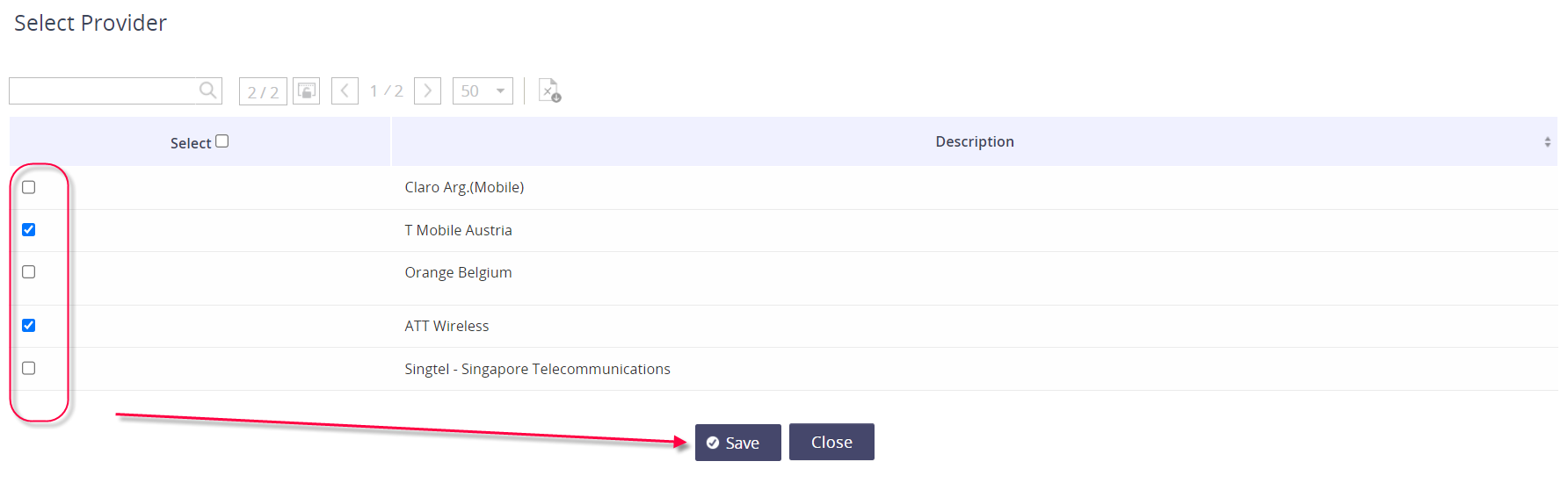Check the Singtel Singapore Telecommunications checkbox
1568x483 pixels.
coord(29,369)
